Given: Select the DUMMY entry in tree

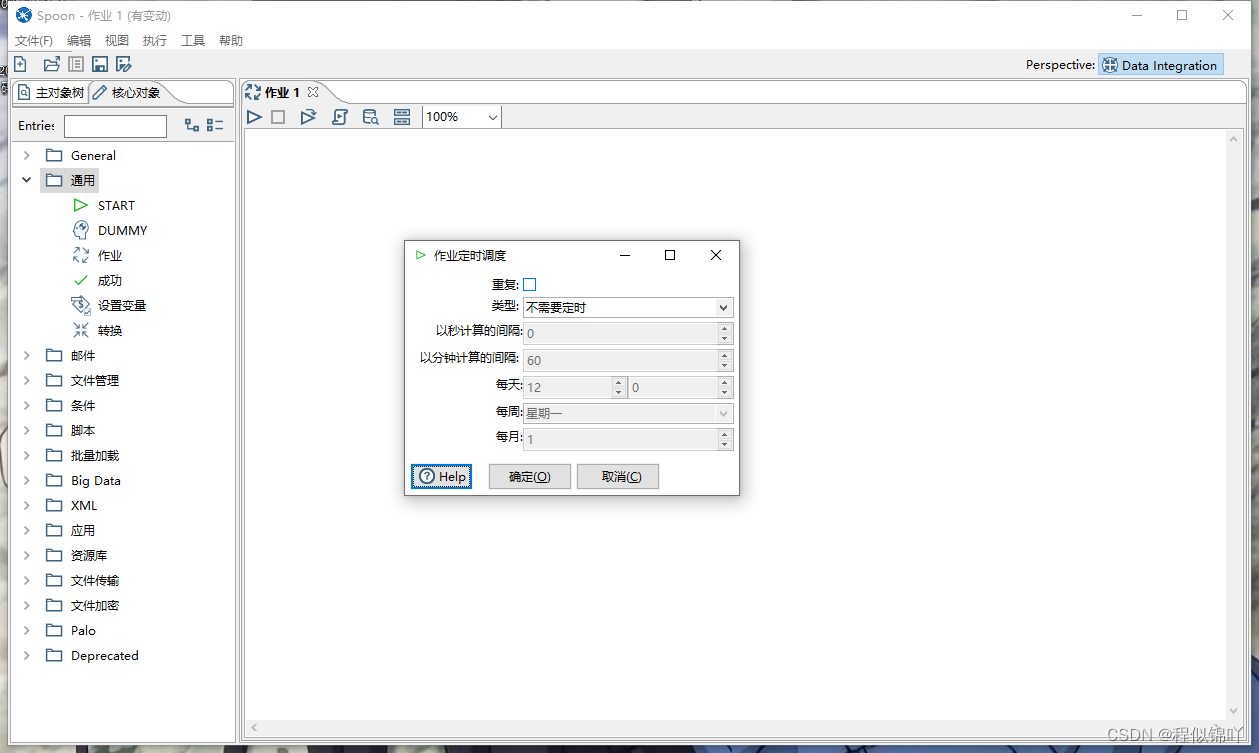Looking at the screenshot, I should (122, 230).
